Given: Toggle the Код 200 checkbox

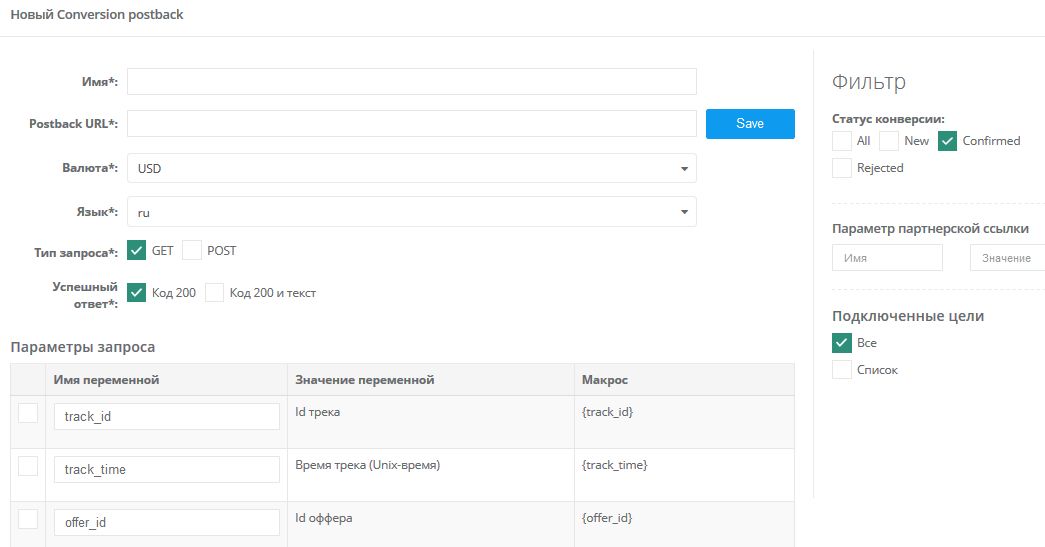Looking at the screenshot, I should 138,293.
